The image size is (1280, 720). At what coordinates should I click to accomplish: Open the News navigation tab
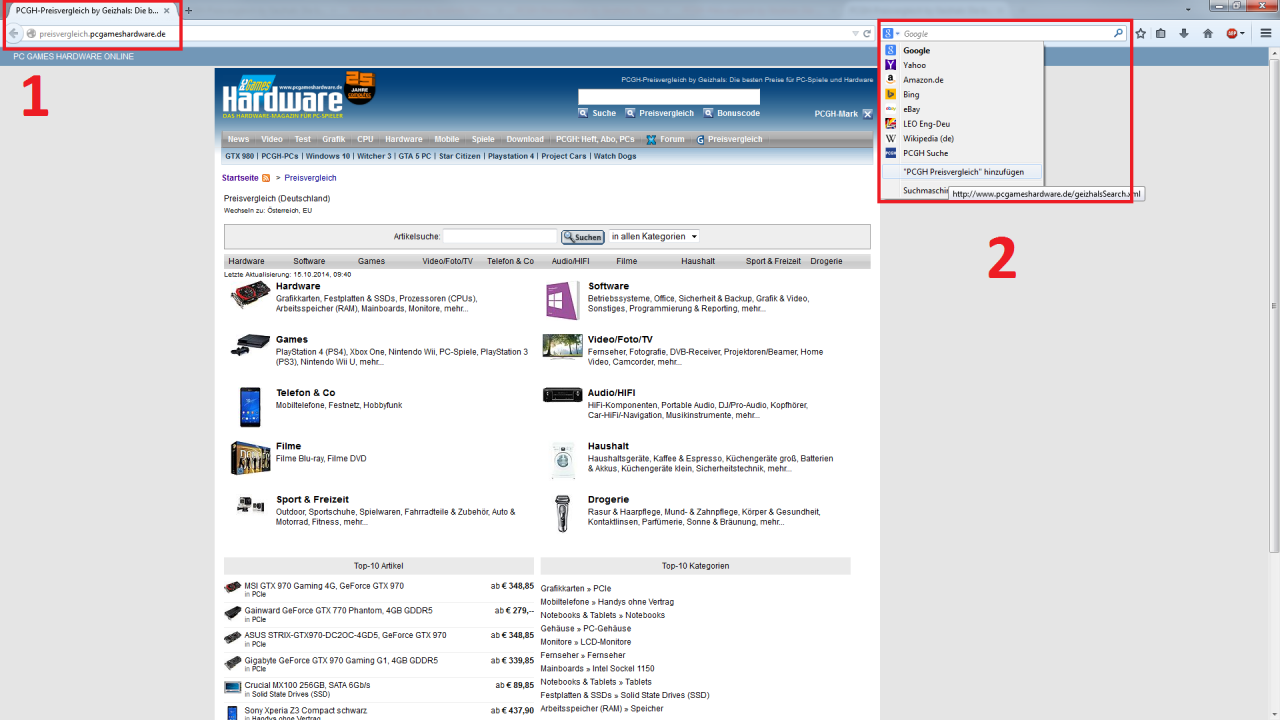(x=238, y=139)
